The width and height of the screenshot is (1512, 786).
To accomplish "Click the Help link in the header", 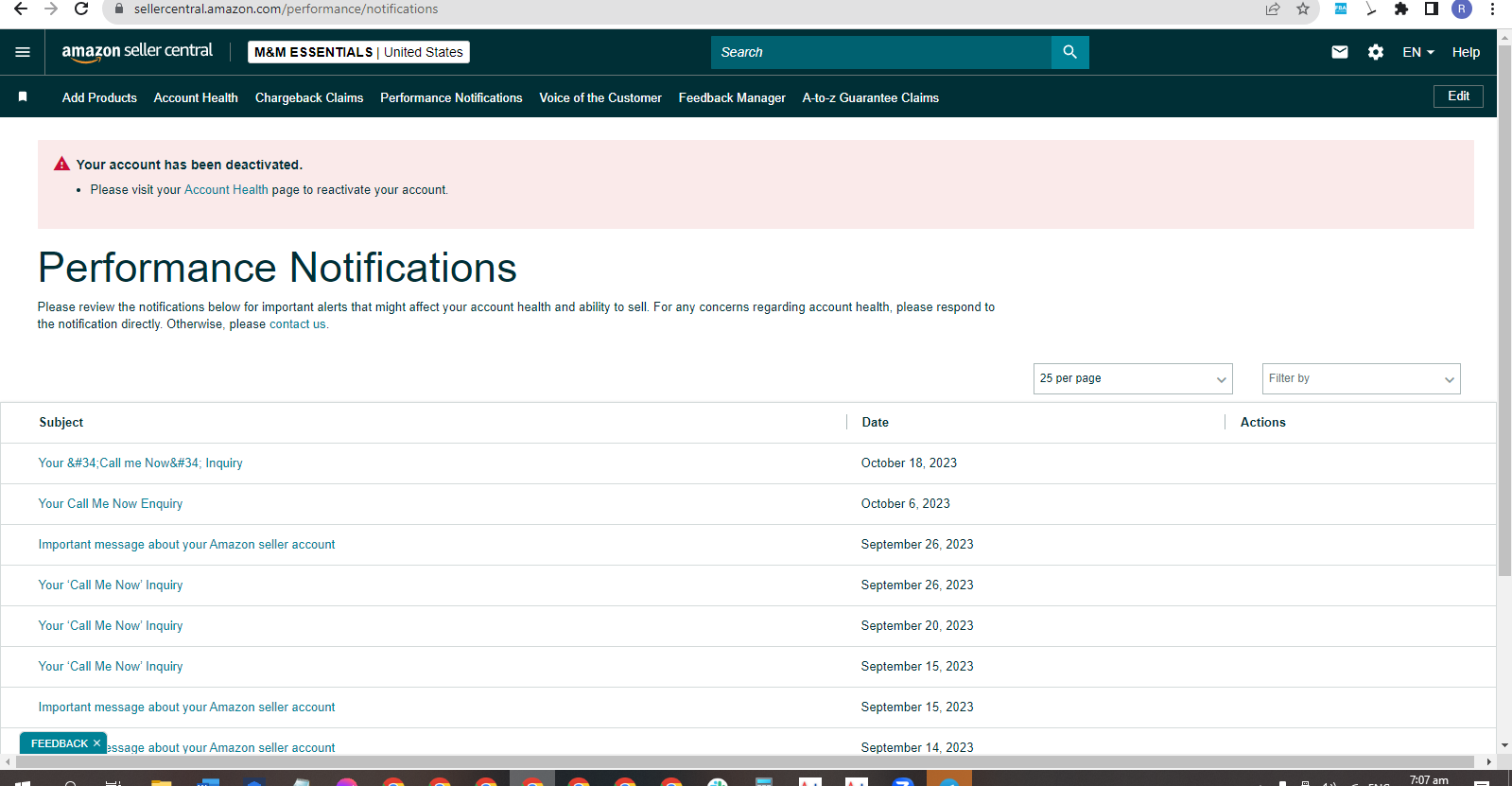I will point(1466,52).
